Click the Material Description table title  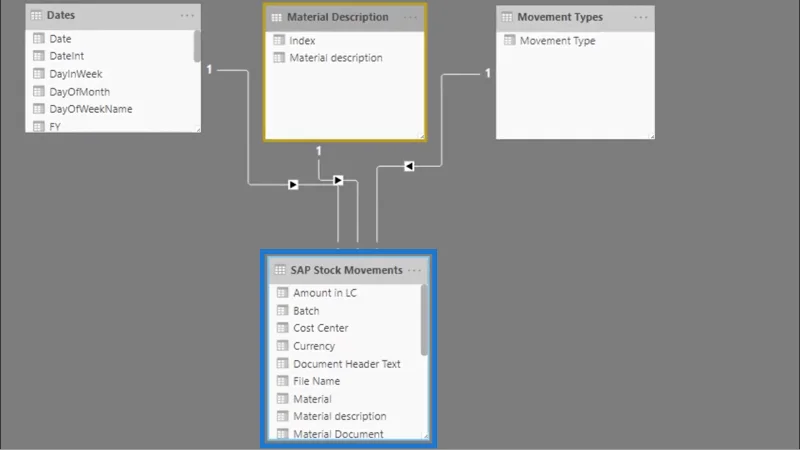pos(338,17)
